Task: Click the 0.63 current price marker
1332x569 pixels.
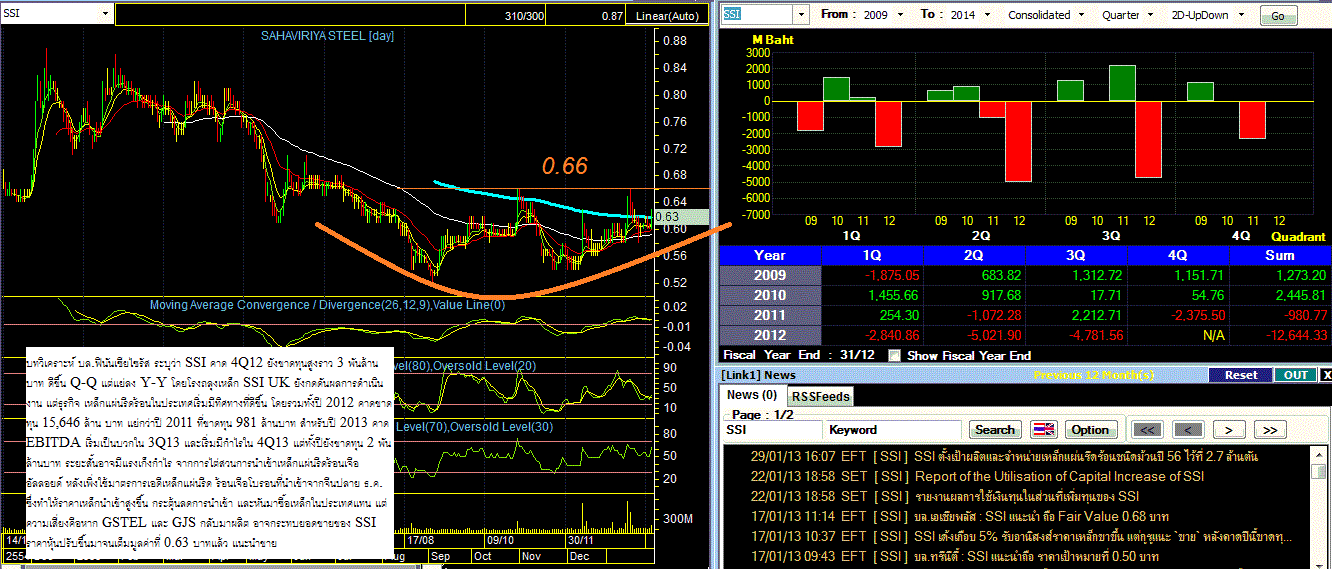Action: (x=681, y=216)
